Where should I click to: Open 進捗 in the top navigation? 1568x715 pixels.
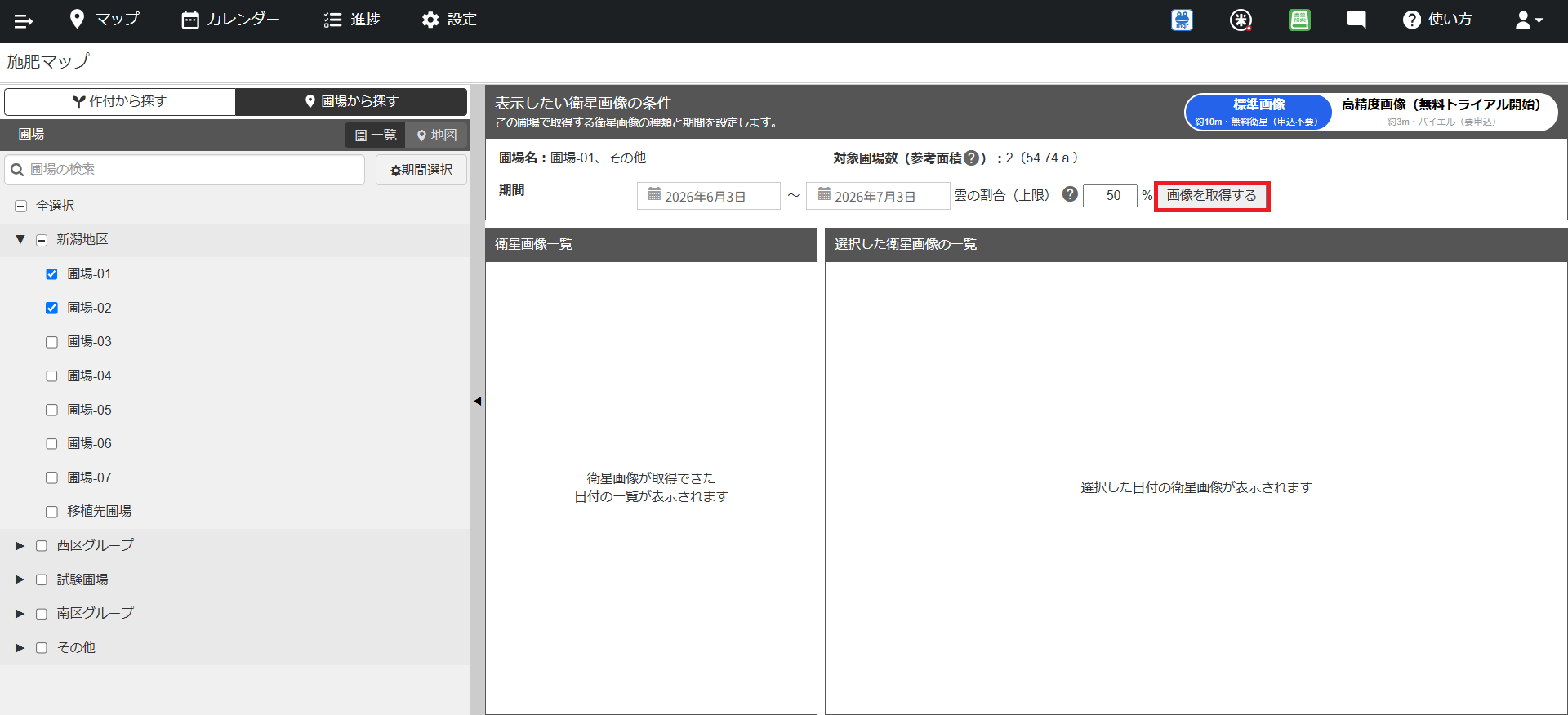pos(352,20)
